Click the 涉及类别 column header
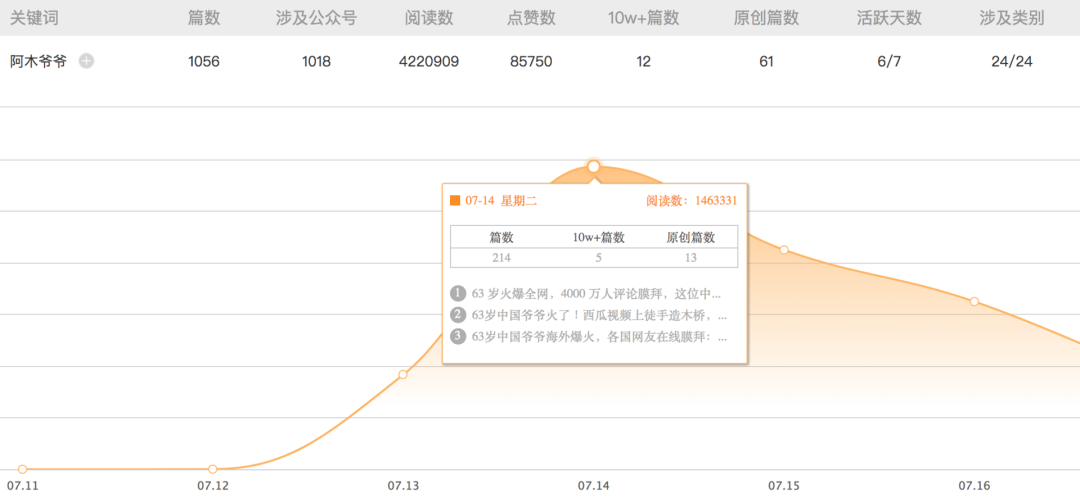 [1012, 19]
